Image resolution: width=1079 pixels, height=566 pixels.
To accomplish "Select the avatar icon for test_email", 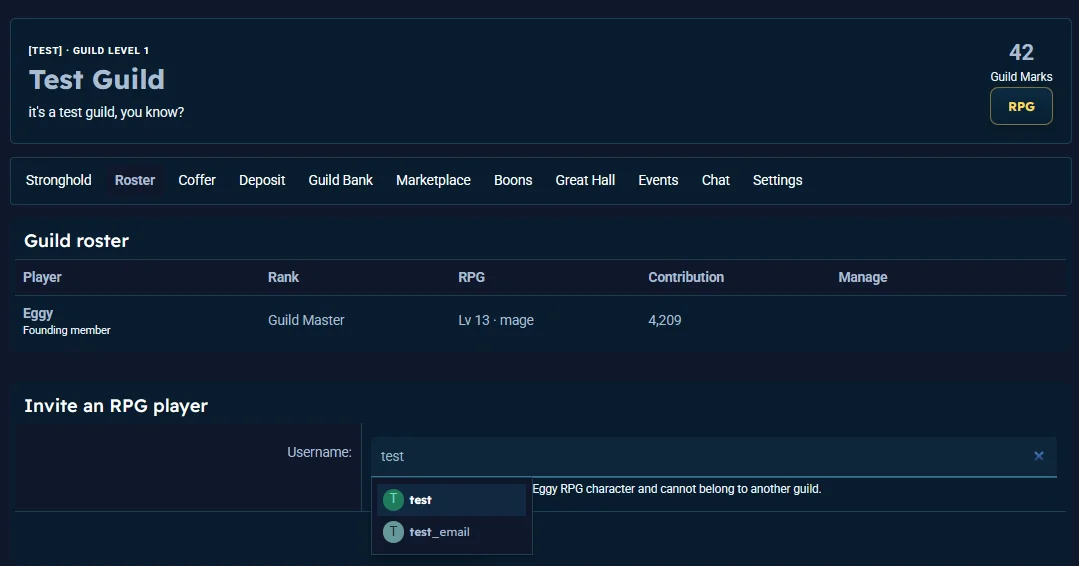I will coord(393,532).
